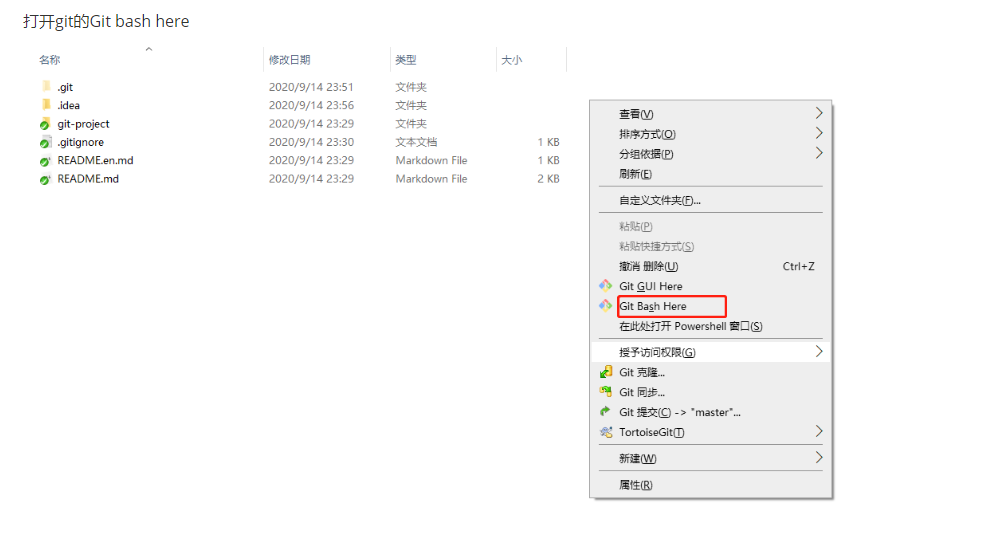The width and height of the screenshot is (994, 559).
Task: Open Git Bash Here from context menu
Action: pyautogui.click(x=710, y=306)
